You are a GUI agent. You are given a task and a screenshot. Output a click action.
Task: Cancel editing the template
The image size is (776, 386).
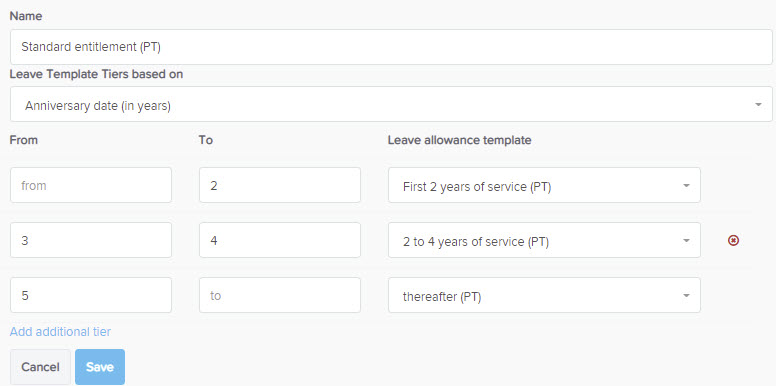coord(40,367)
